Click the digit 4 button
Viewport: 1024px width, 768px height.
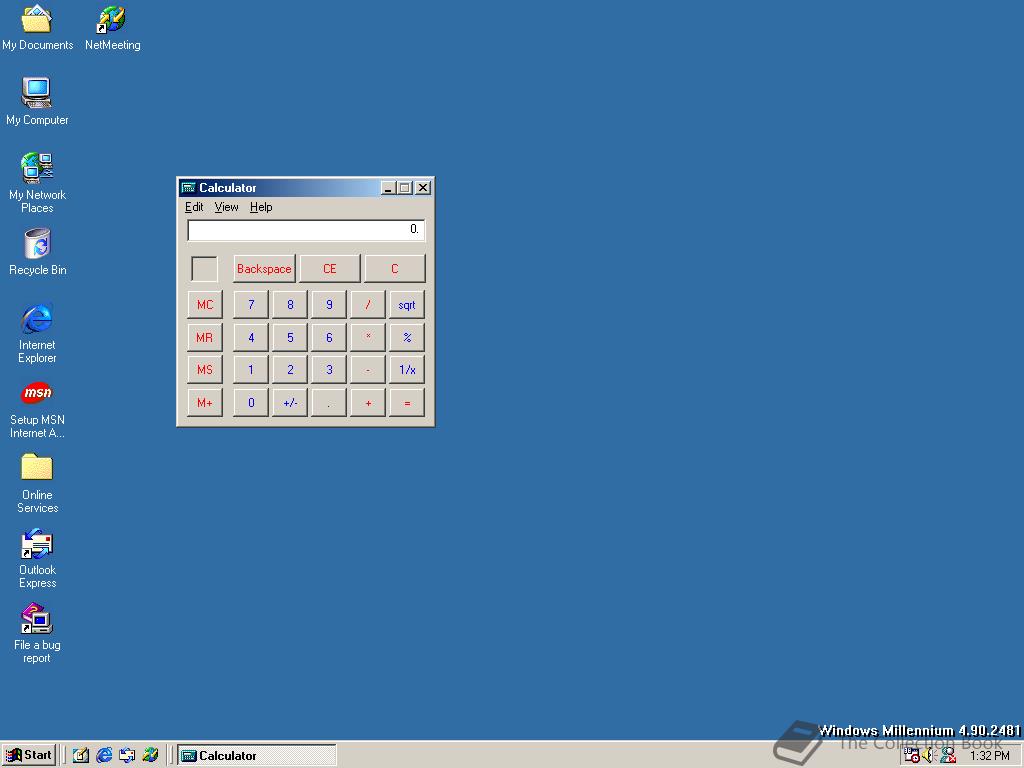pos(251,338)
